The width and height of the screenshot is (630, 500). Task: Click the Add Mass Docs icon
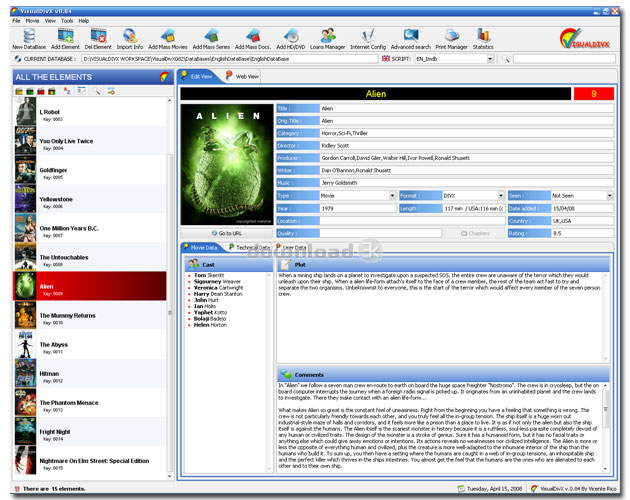coord(253,39)
